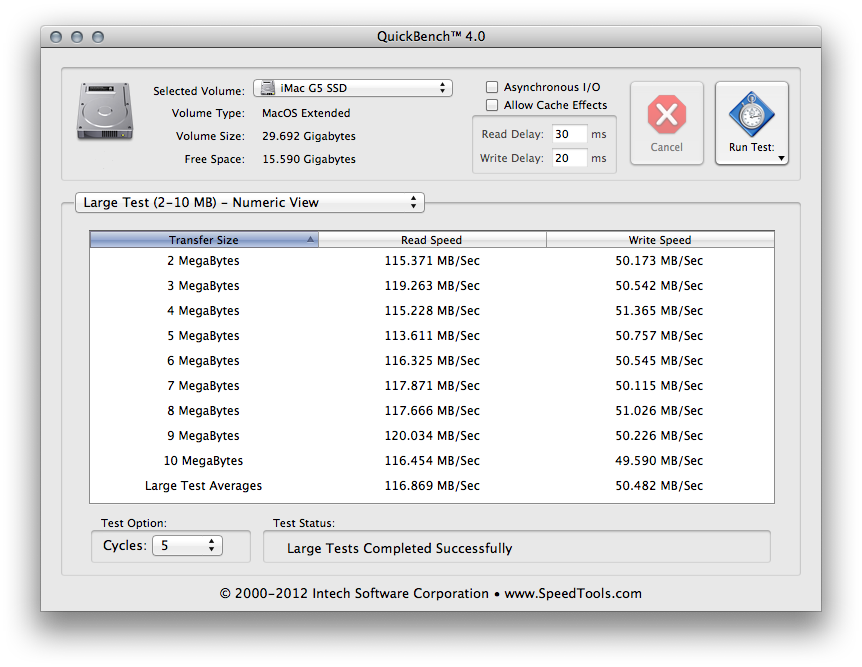The height and width of the screenshot is (667, 862).
Task: Click the Cancel button label
Action: 666,147
